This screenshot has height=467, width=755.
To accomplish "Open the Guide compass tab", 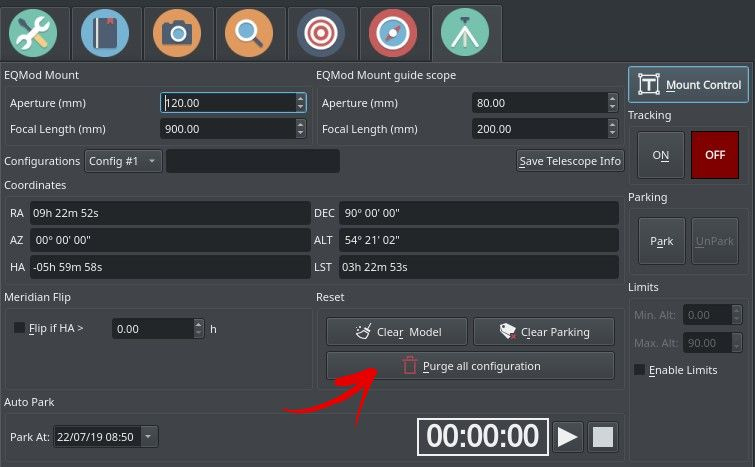I will (393, 33).
